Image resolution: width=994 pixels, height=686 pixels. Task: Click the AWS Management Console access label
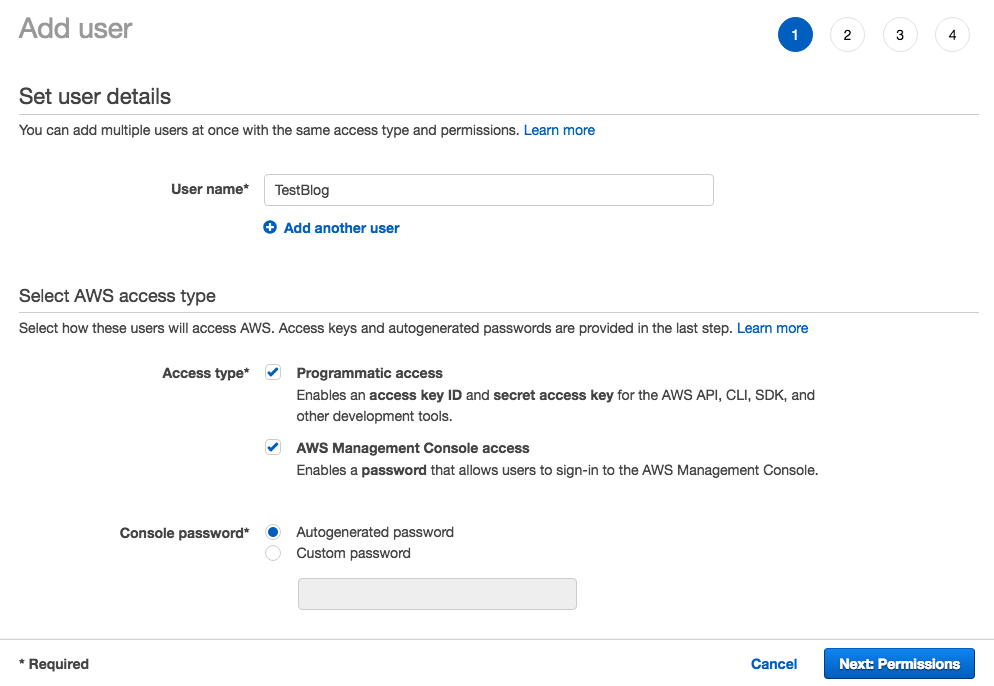click(413, 448)
